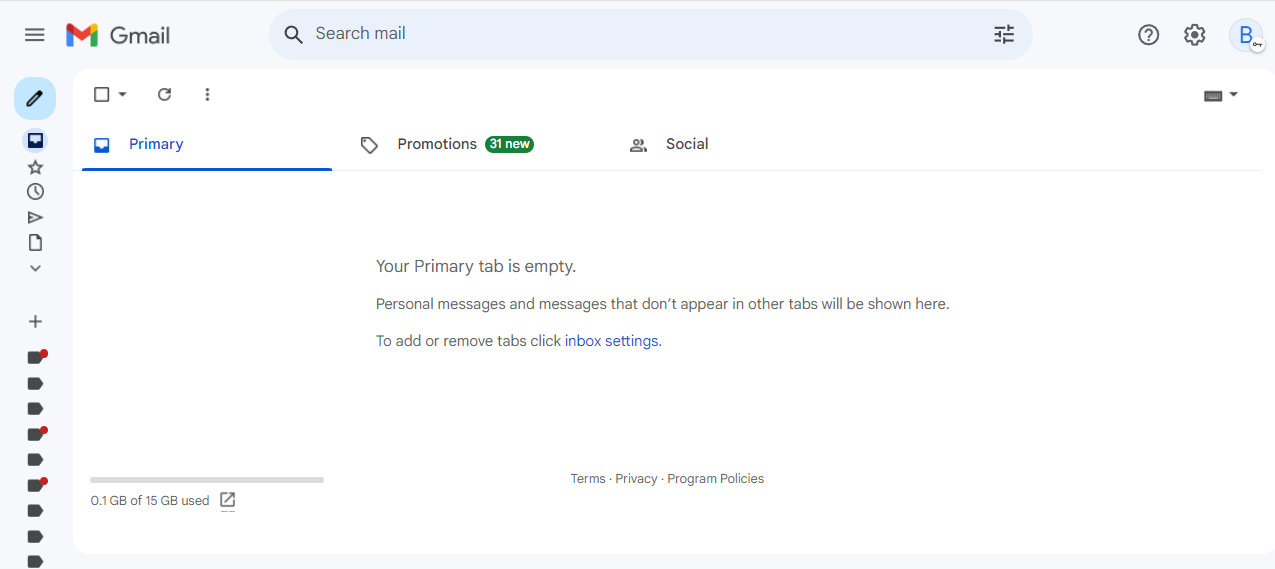
Task: Open the Drafts icon in the sidebar
Action: click(x=35, y=242)
